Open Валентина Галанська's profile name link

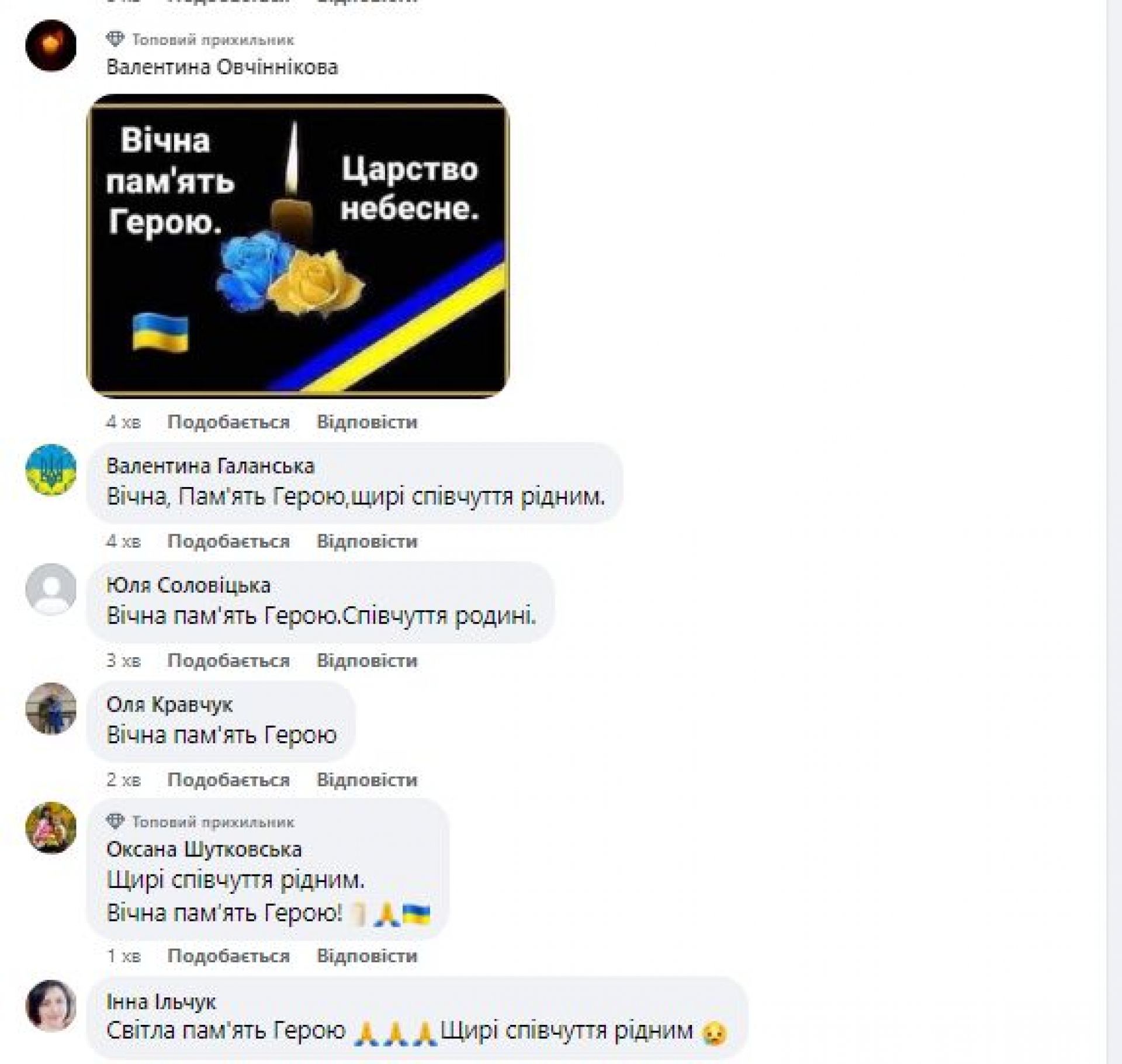210,466
